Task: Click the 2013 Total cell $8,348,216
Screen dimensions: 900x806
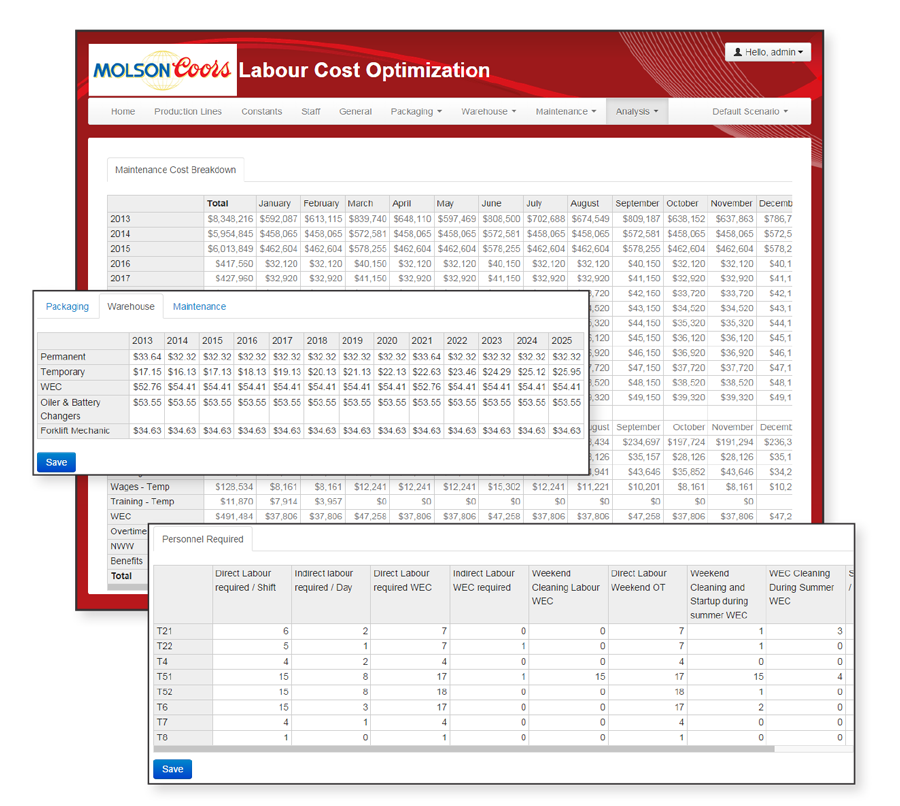Action: (x=230, y=219)
